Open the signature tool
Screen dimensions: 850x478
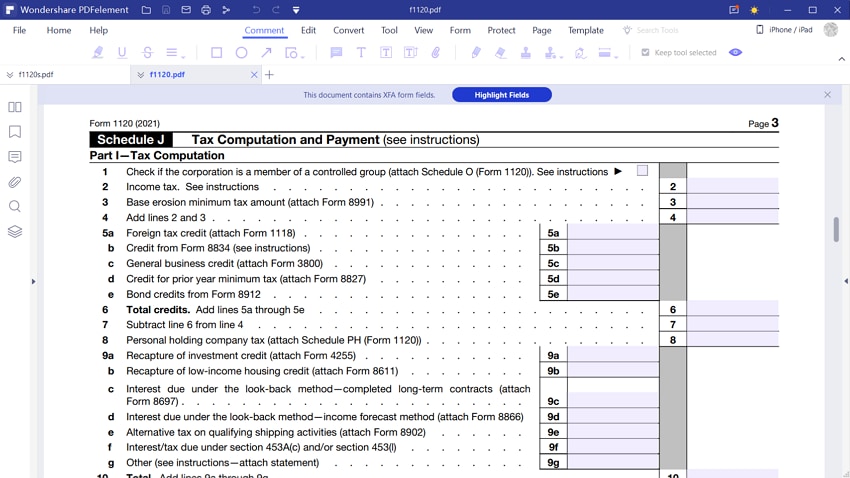click(580, 53)
